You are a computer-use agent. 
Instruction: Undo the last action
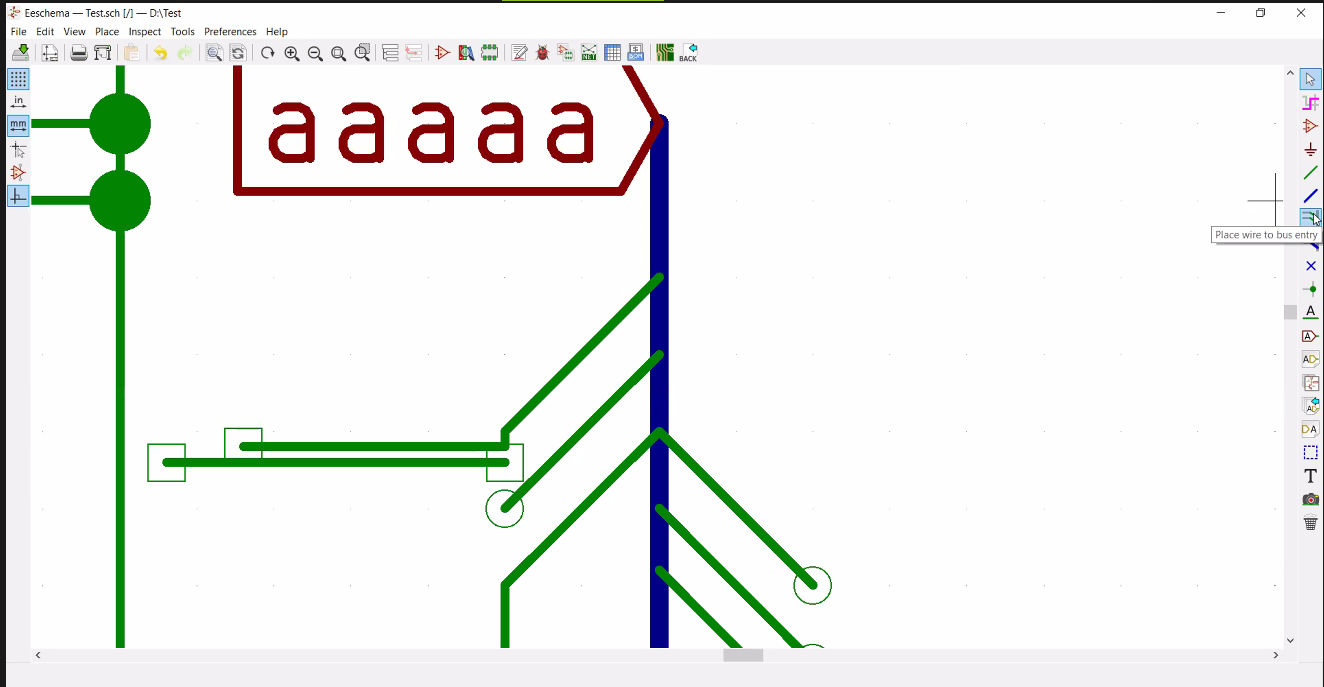pos(160,53)
